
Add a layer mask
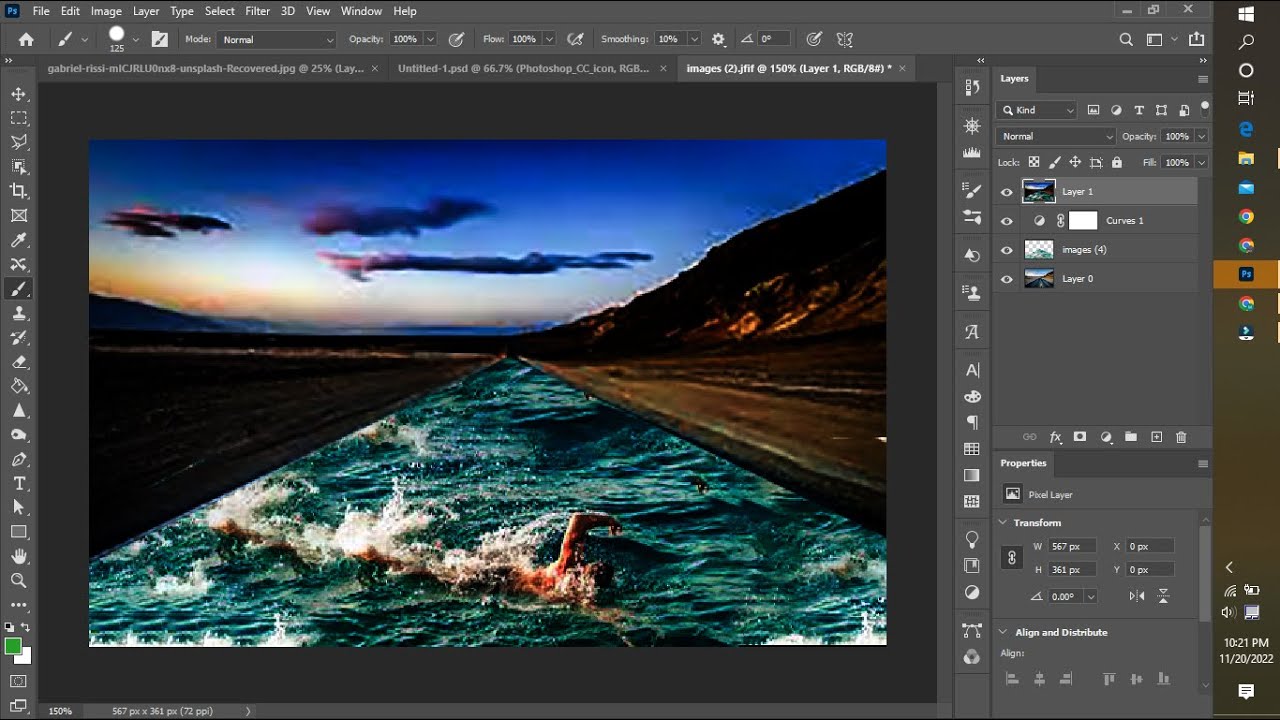click(1080, 437)
